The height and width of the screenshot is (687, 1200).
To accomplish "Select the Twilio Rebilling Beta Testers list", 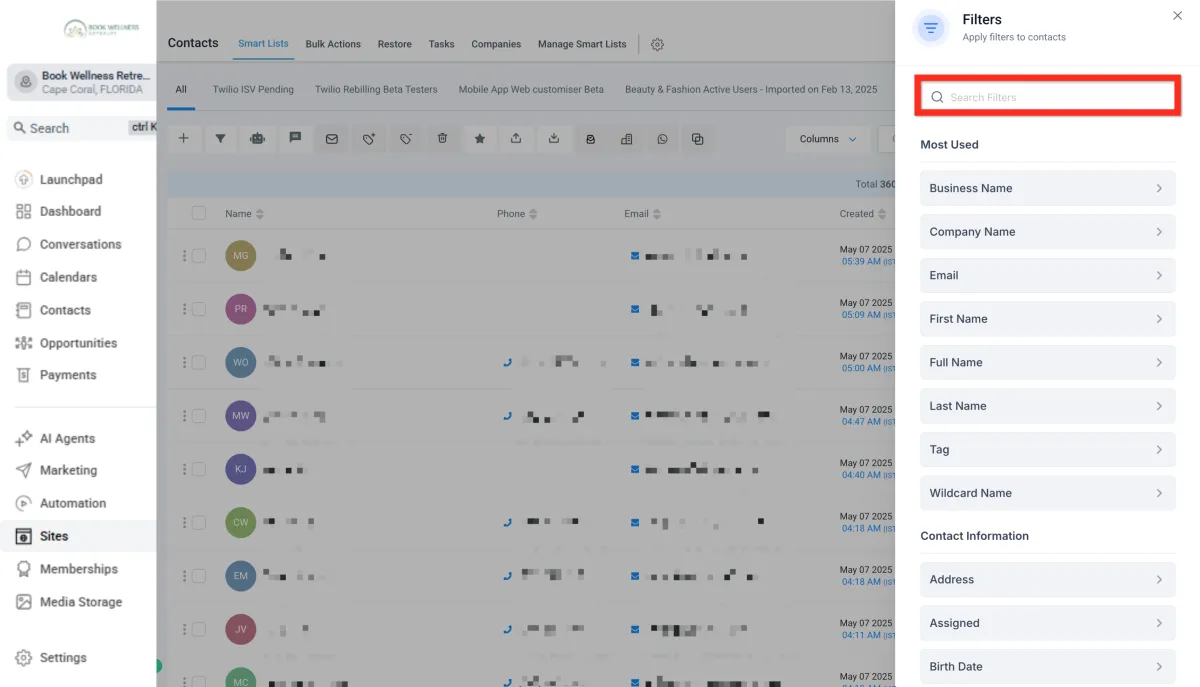I will coord(376,89).
